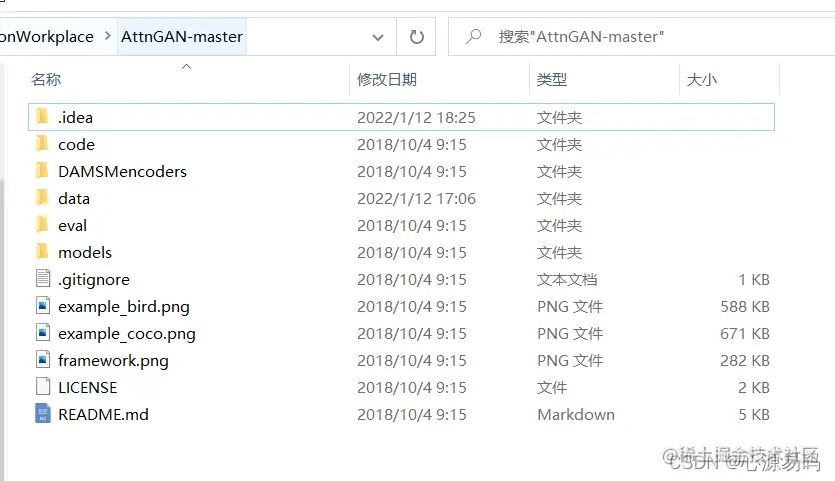Click the 588 KB size value
835x481 pixels.
tap(744, 306)
